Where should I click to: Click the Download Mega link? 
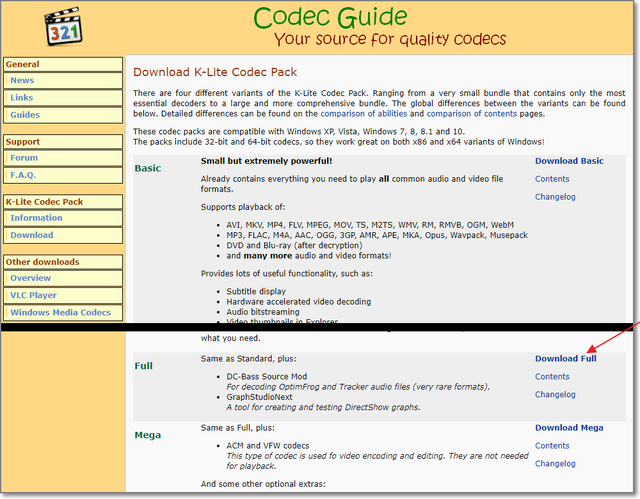pyautogui.click(x=569, y=428)
